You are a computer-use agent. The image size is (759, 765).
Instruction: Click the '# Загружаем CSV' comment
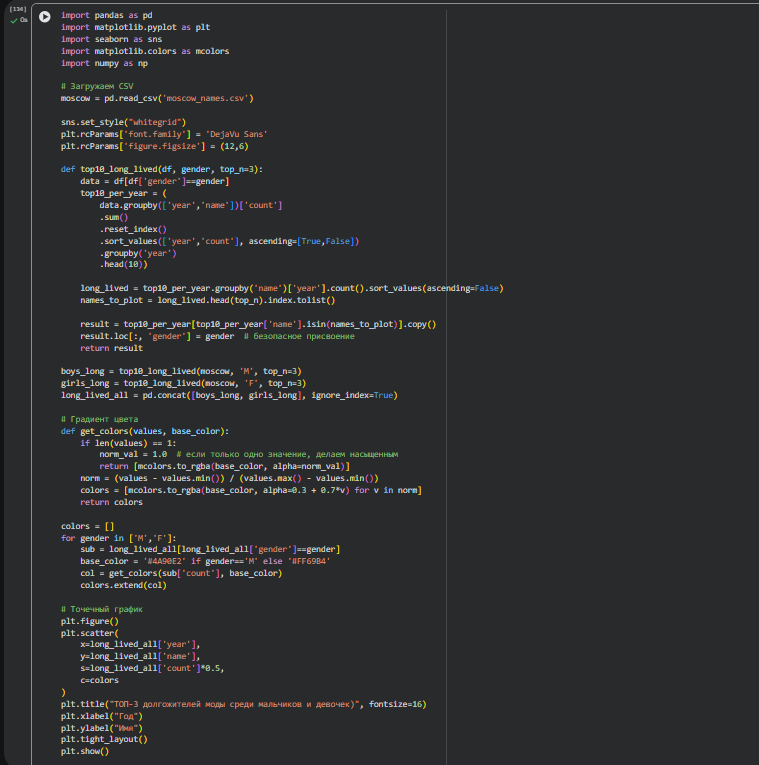point(96,86)
